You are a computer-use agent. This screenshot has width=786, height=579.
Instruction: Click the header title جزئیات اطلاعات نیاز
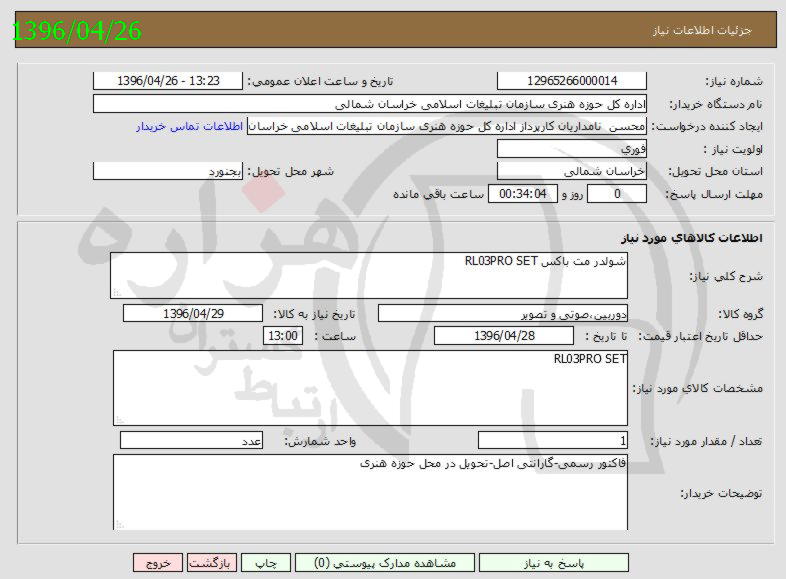pos(702,31)
